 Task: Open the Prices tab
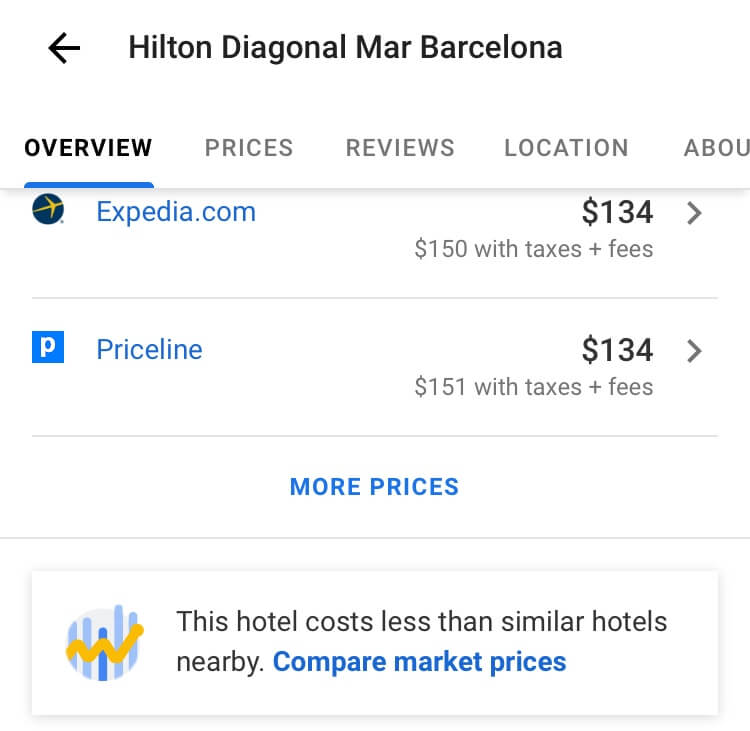[x=249, y=149]
